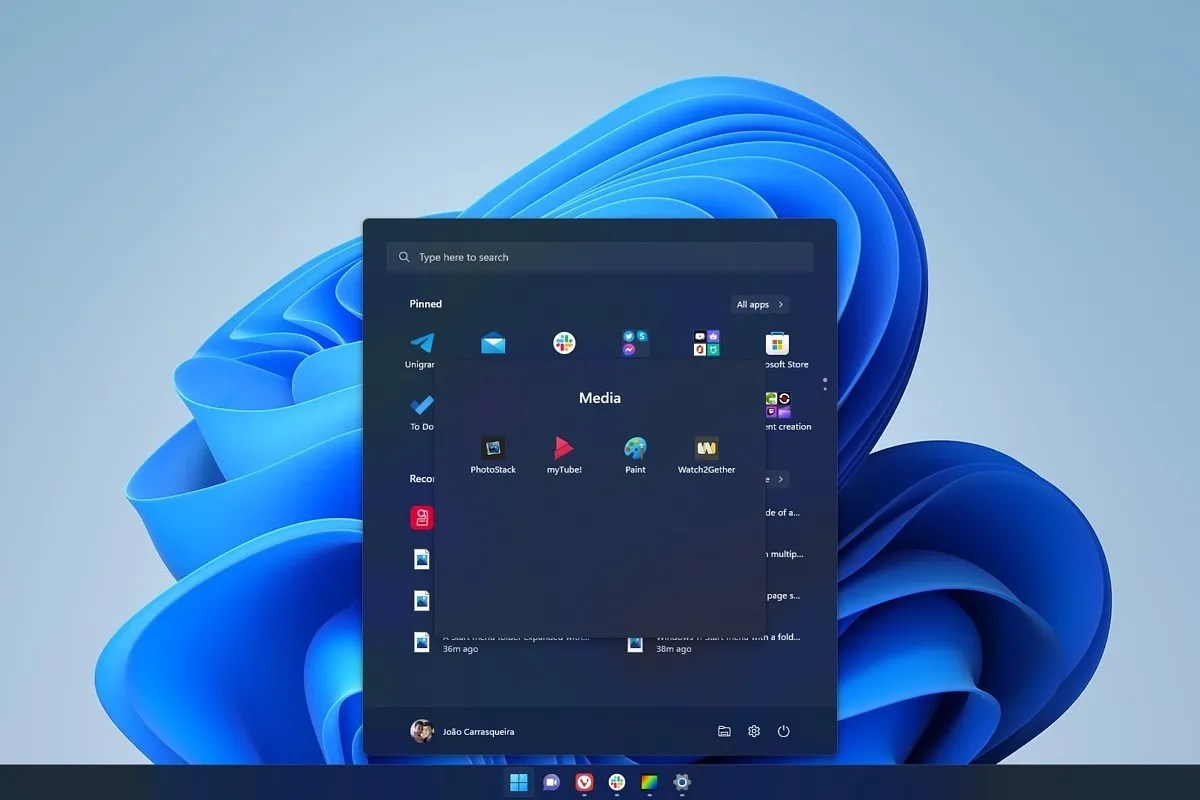Open the Microsoft Store pinned icon
Viewport: 1200px width, 800px height.
click(778, 341)
